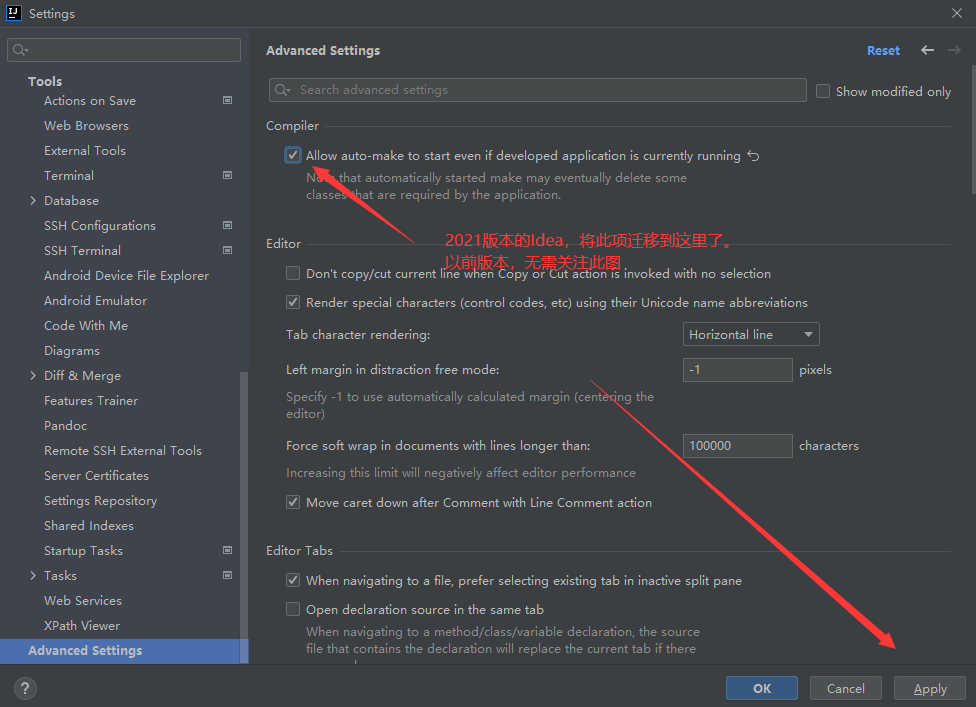Expand the Tasks tree node
Viewport: 976px width, 707px height.
(x=33, y=576)
